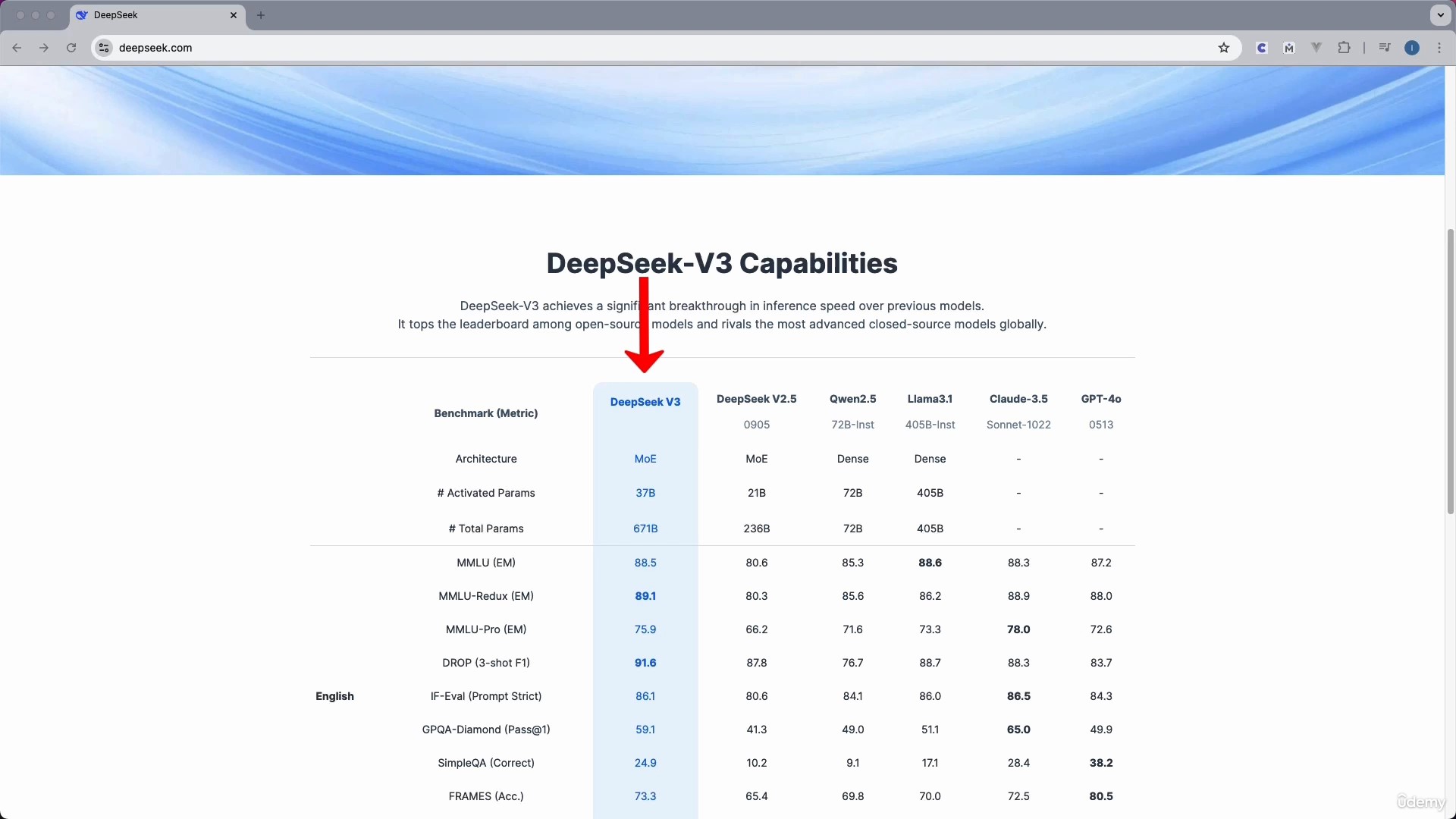The height and width of the screenshot is (819, 1456).
Task: Click GPT-4o SimpleQA score 38.2
Action: (1101, 763)
